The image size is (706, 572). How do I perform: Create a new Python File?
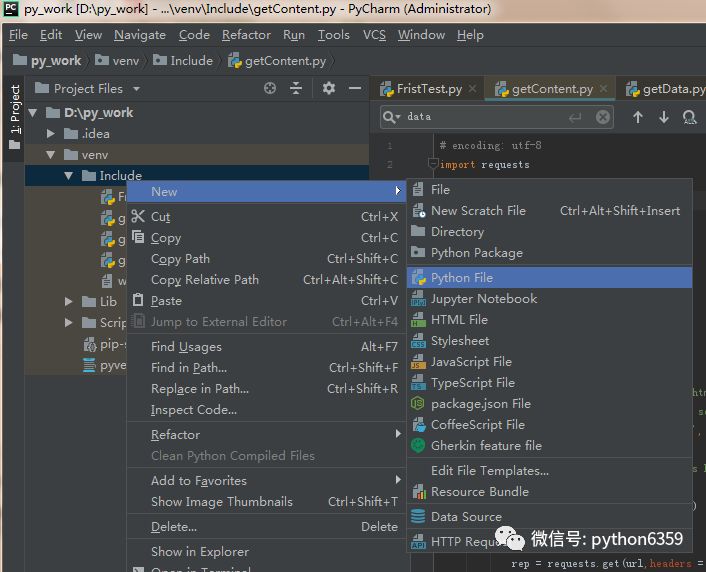tap(549, 277)
